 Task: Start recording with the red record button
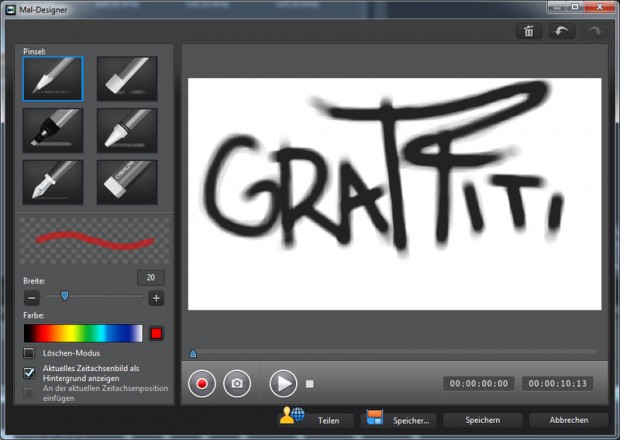point(203,383)
